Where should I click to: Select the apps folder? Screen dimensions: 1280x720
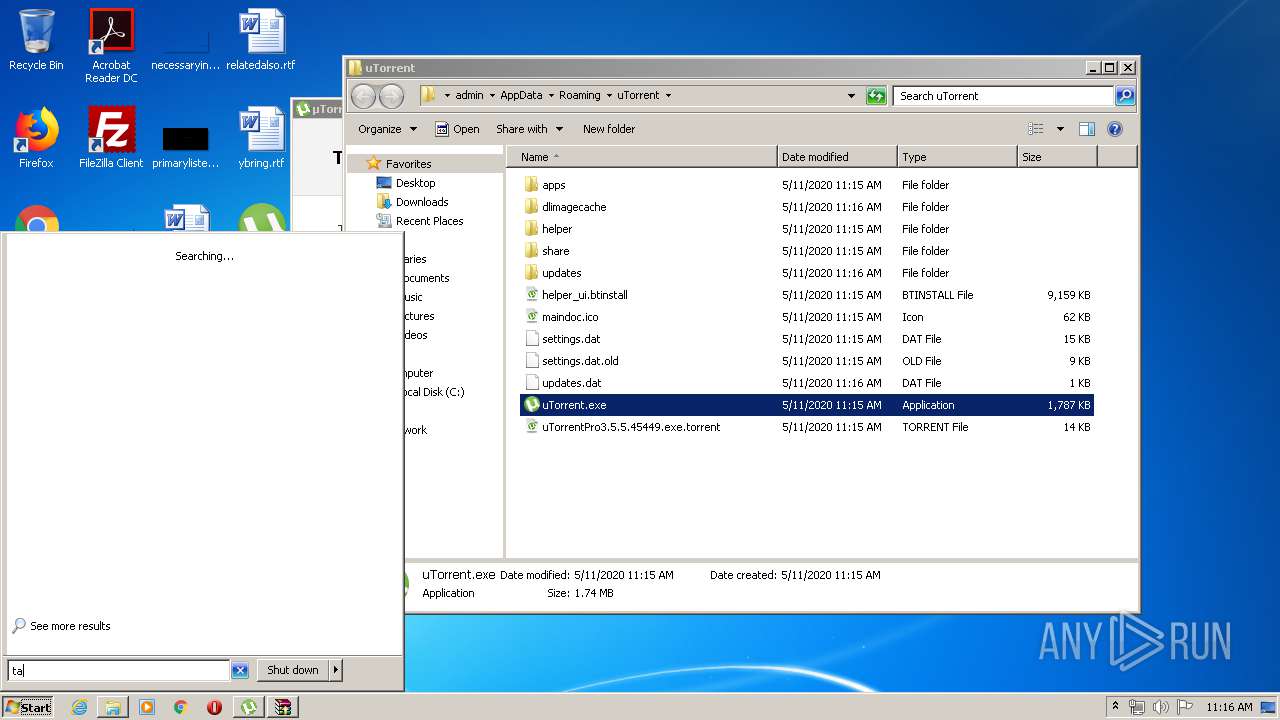(x=545, y=185)
